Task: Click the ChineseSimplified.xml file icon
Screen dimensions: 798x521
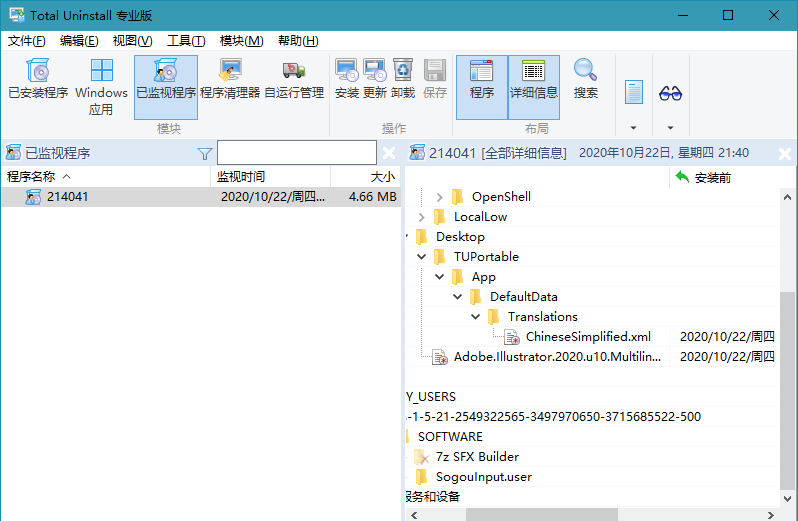Action: click(512, 337)
